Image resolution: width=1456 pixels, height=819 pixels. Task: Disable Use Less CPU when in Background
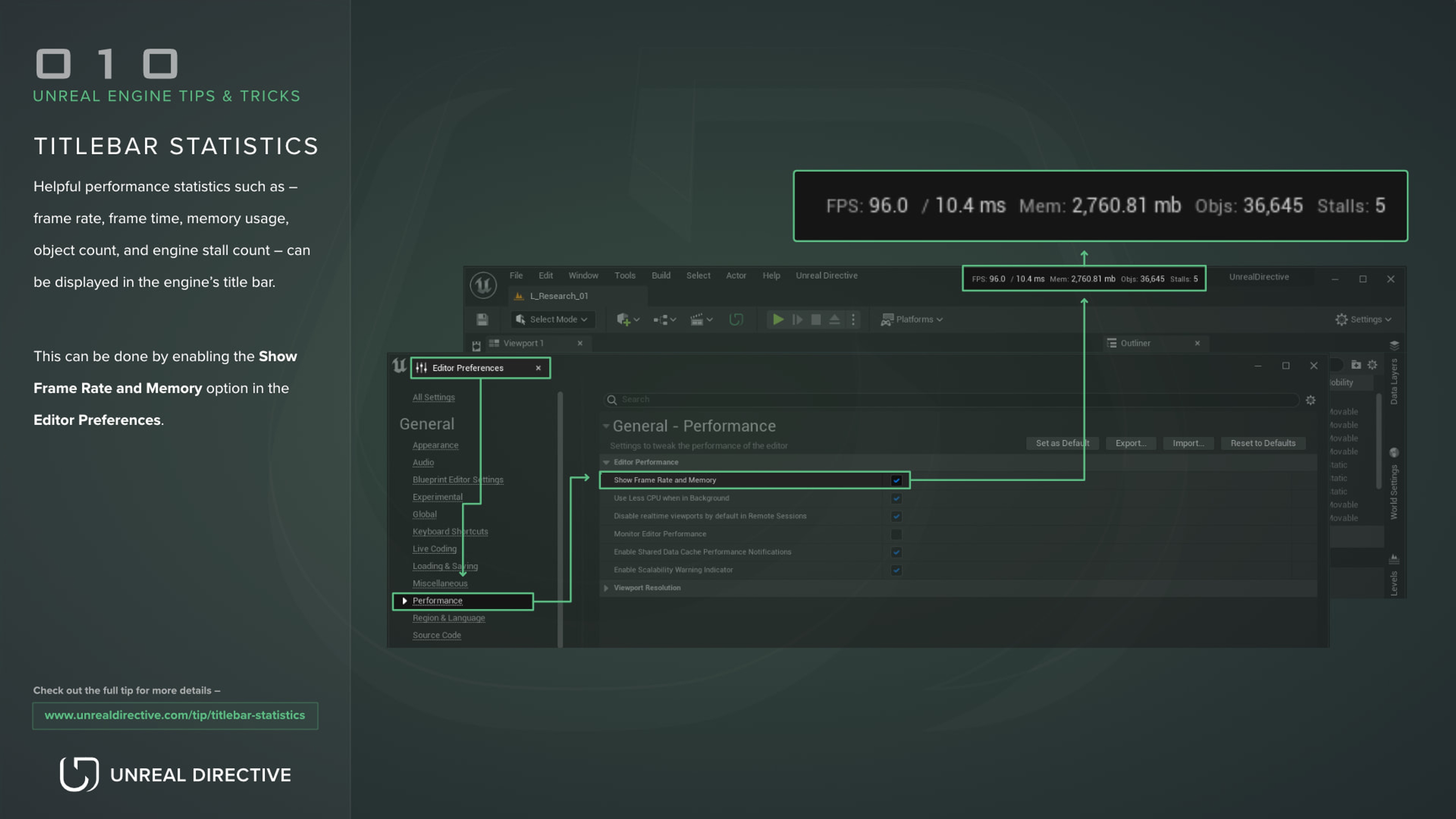click(x=896, y=498)
